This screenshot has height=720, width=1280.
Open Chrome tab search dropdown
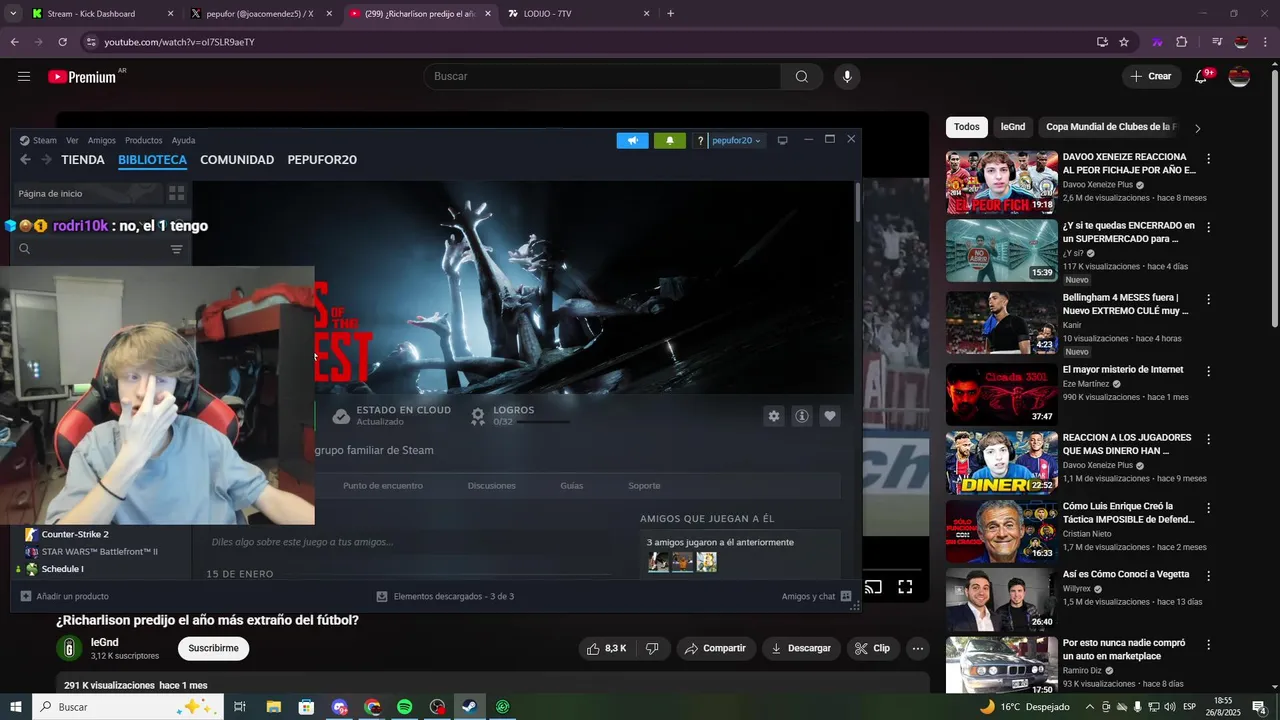[x=13, y=14]
